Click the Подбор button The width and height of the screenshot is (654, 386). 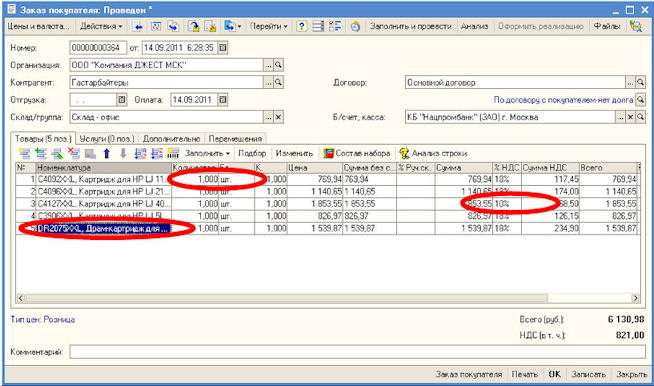tap(252, 154)
